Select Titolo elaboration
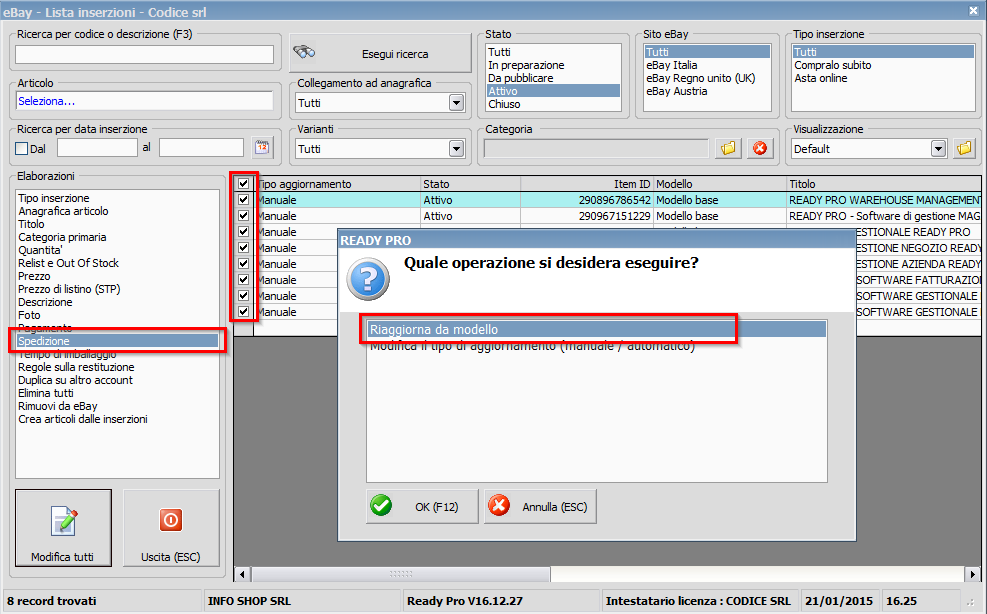This screenshot has height=614, width=987. [31, 224]
